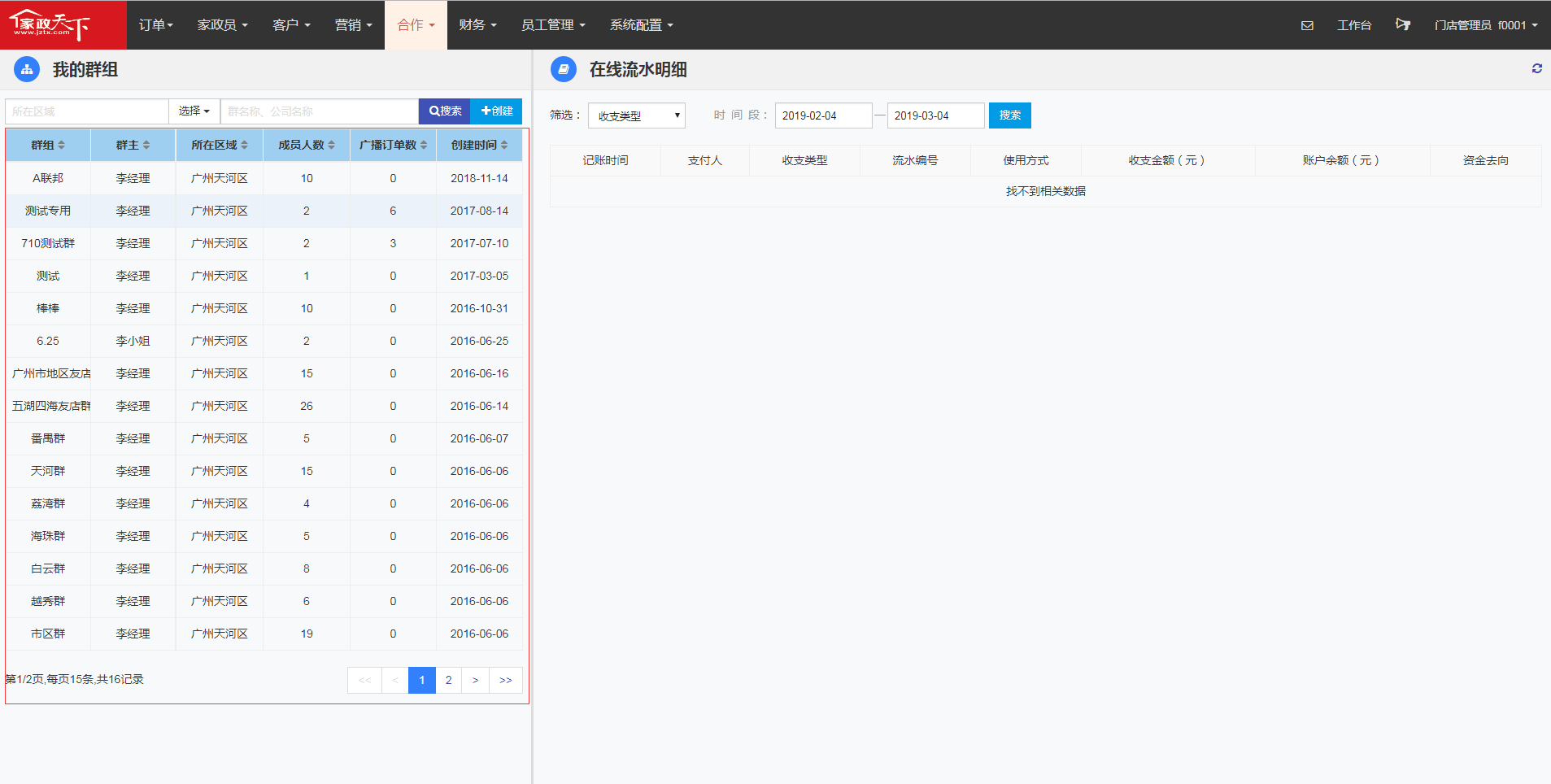This screenshot has height=784, width=1551.
Task: Go to 工作台
Action: click(1354, 25)
